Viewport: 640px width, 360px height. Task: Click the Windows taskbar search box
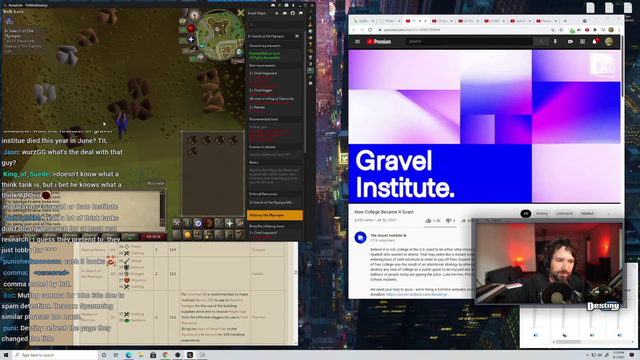coord(55,355)
